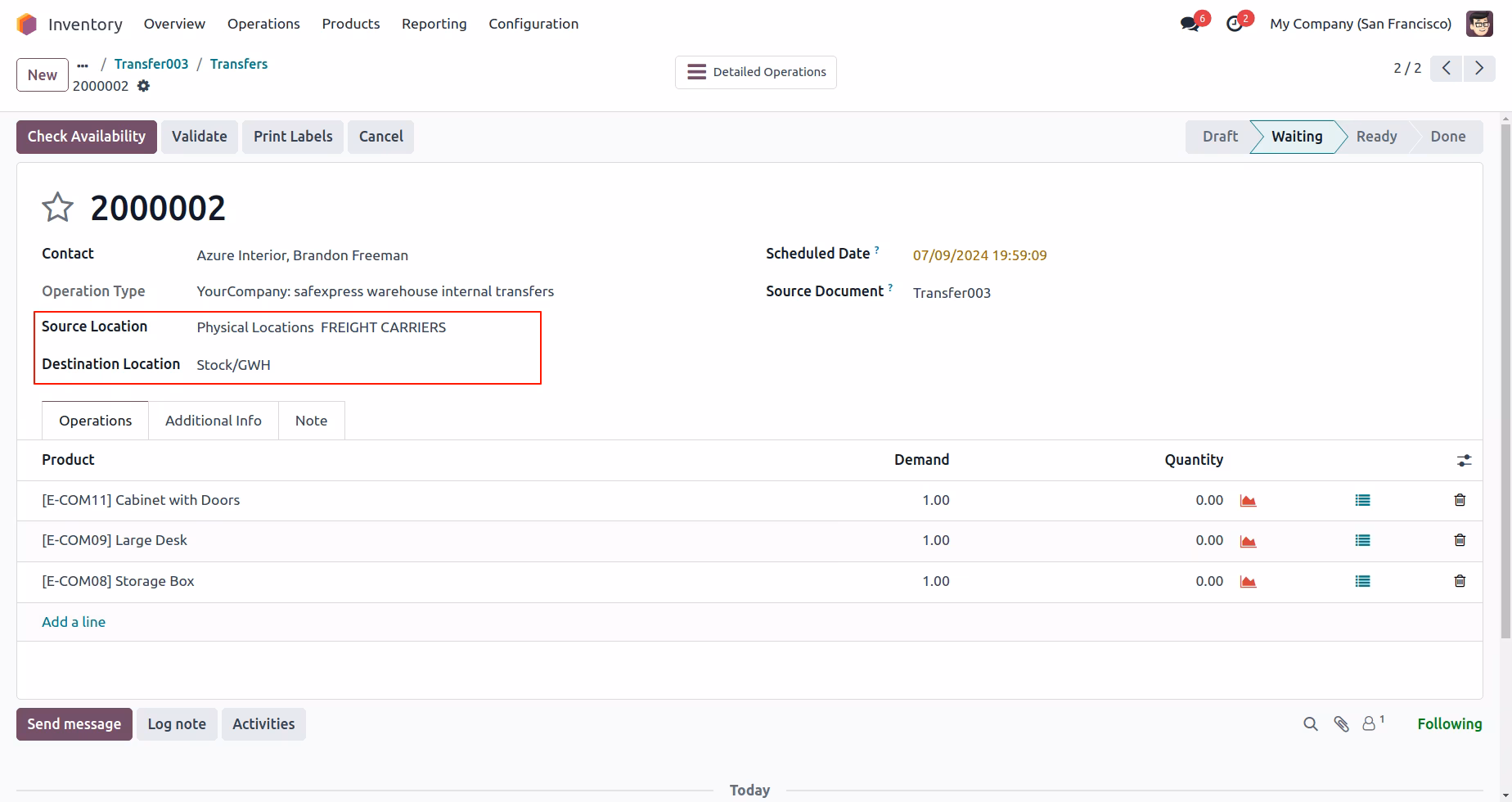Switch company via My Company (San Francisco)
Image resolution: width=1512 pixels, height=802 pixels.
tap(1361, 24)
